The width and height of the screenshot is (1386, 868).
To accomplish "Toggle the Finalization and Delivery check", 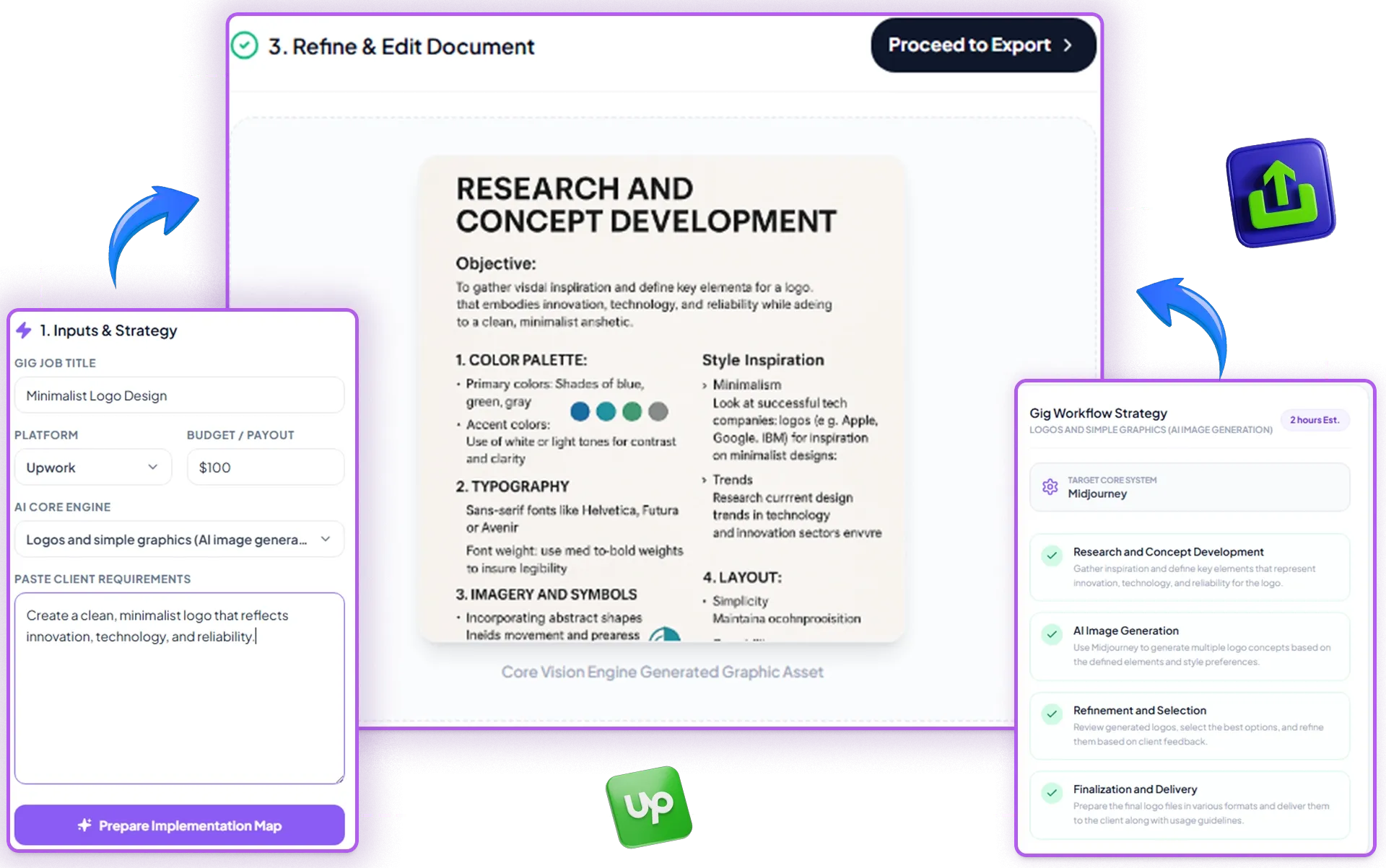I will pos(1052,793).
